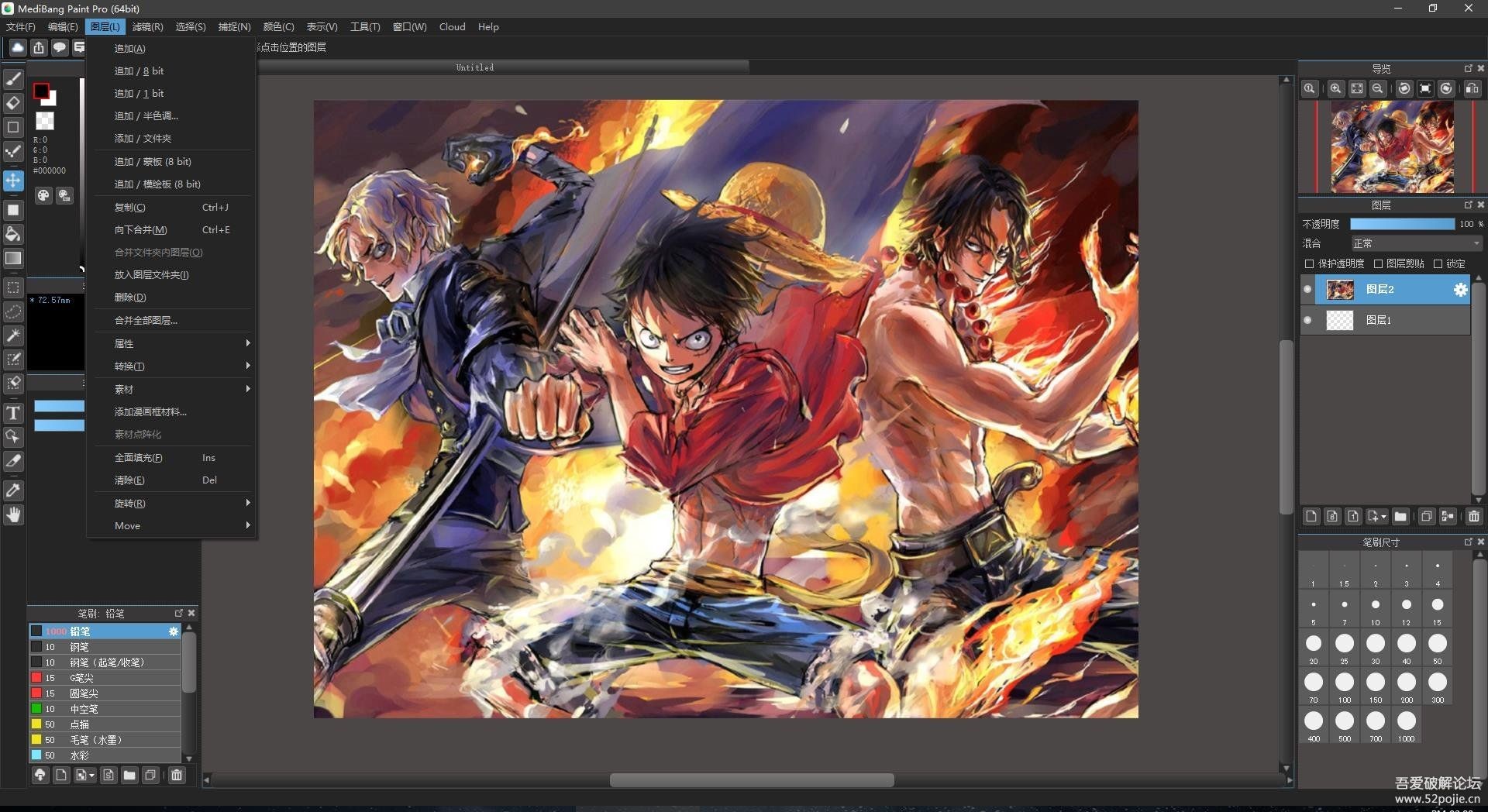Viewport: 1488px width, 812px height.
Task: Expand the 转换(T) submenu
Action: point(173,366)
